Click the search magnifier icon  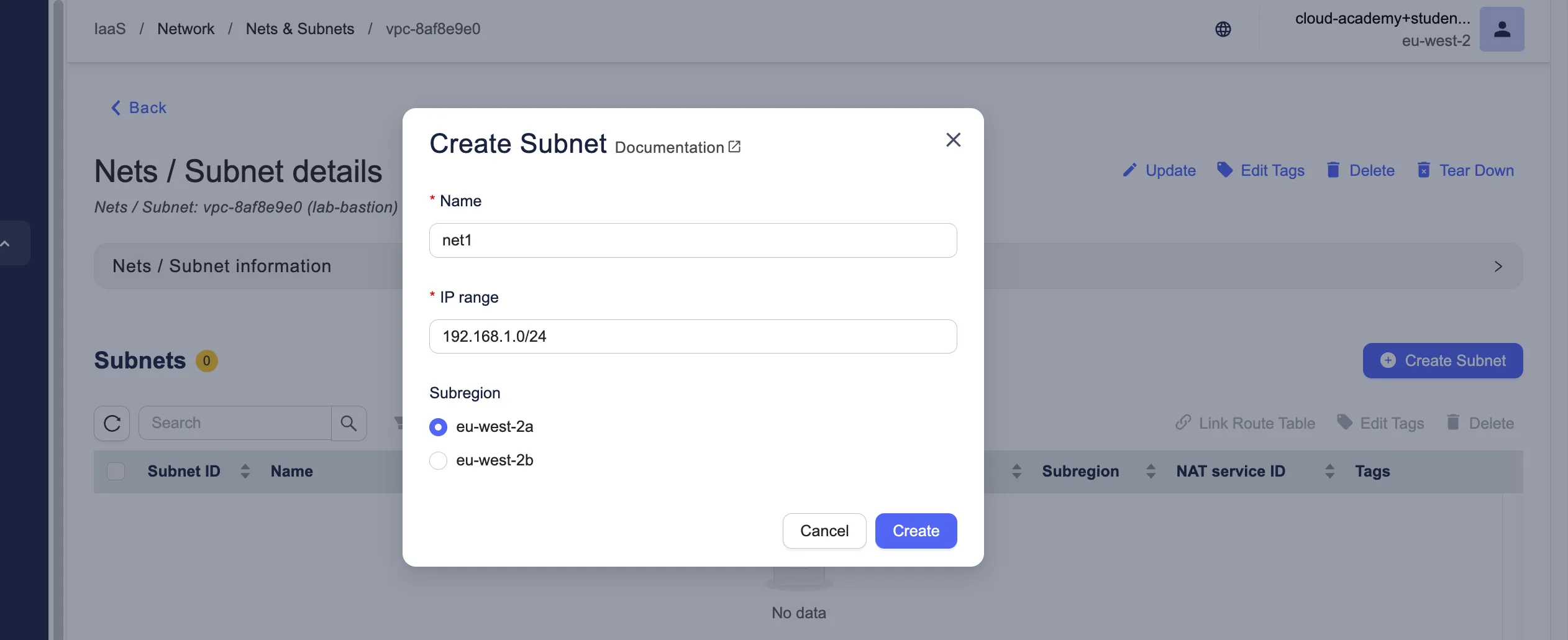349,423
